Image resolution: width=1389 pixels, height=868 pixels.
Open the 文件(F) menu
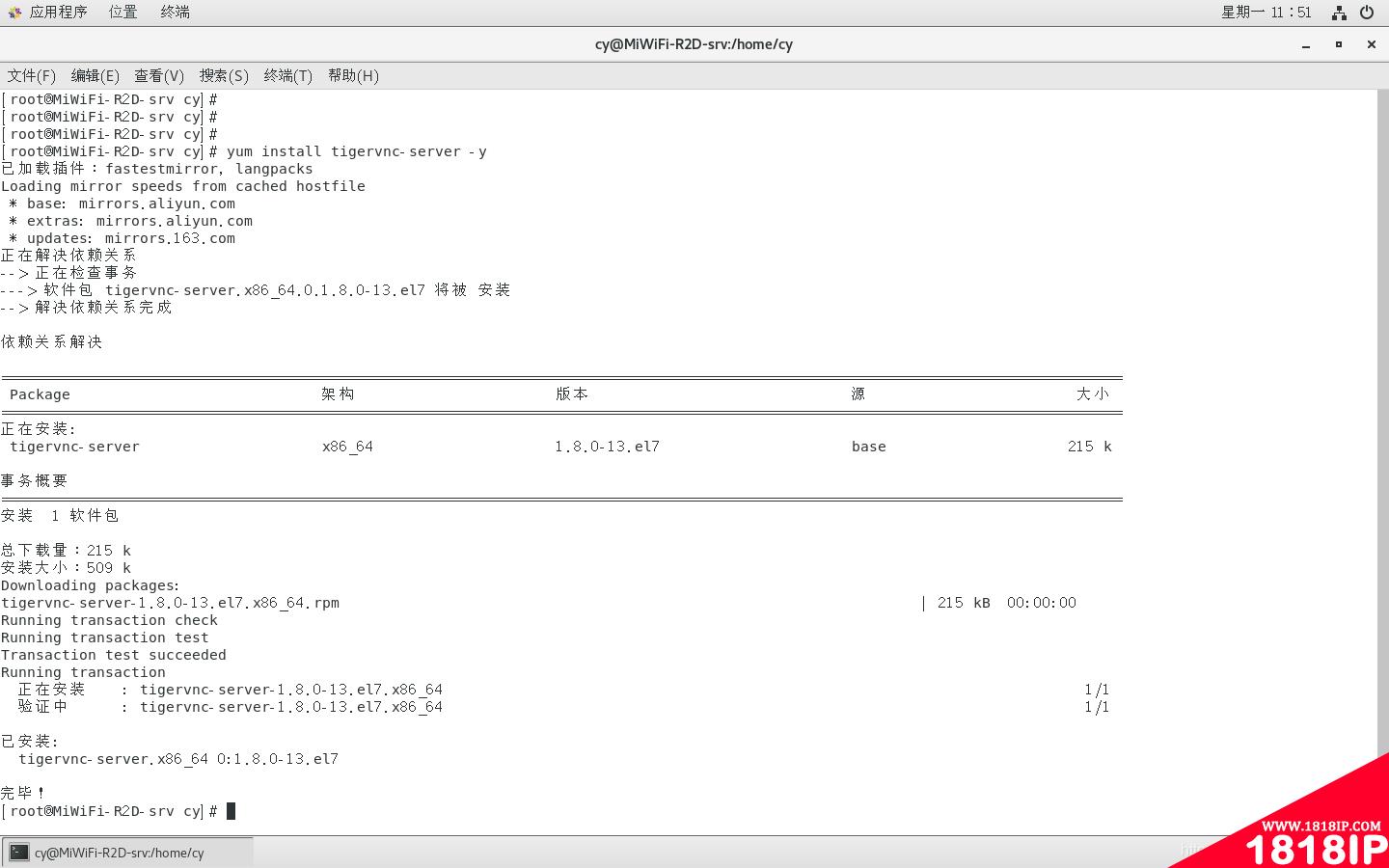[x=32, y=75]
